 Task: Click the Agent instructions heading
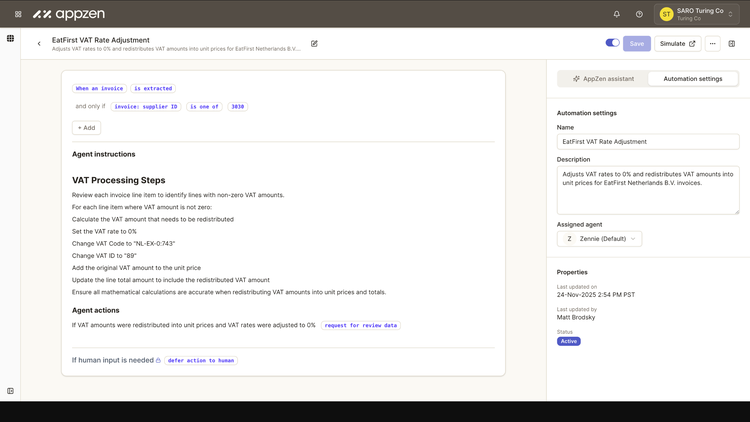(103, 154)
